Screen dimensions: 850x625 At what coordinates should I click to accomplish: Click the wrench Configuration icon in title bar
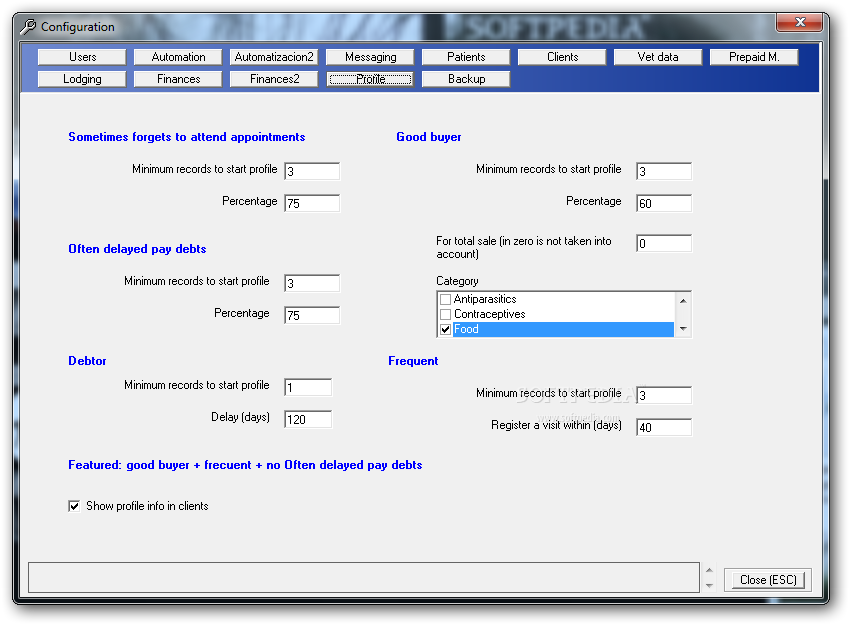[28, 26]
